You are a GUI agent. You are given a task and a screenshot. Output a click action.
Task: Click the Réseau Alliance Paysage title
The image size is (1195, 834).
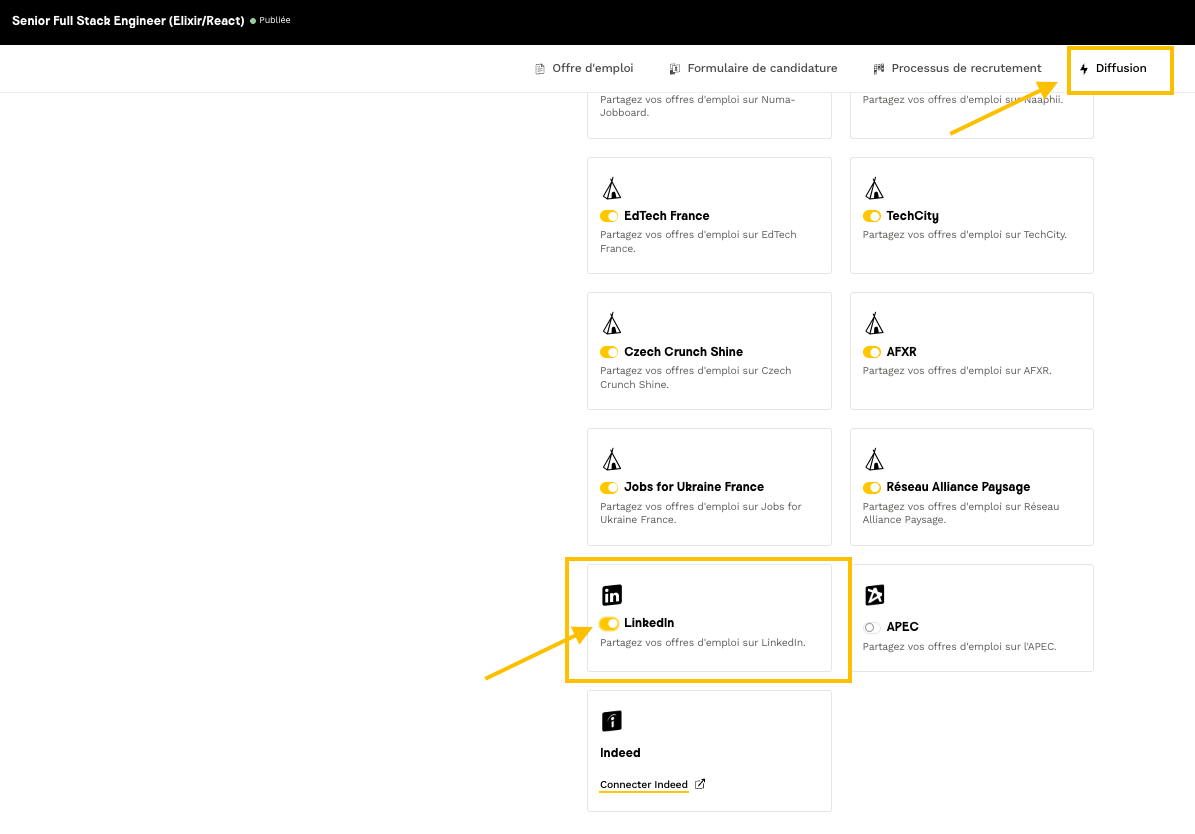958,487
